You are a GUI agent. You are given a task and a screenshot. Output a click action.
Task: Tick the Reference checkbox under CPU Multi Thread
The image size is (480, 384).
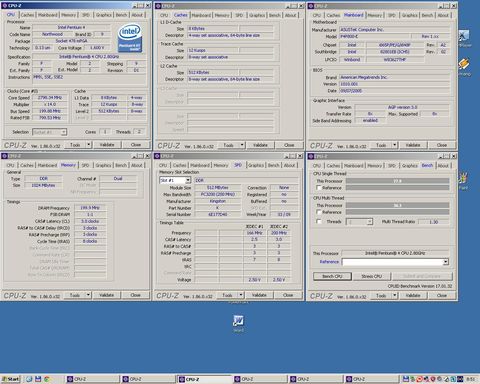(319, 212)
